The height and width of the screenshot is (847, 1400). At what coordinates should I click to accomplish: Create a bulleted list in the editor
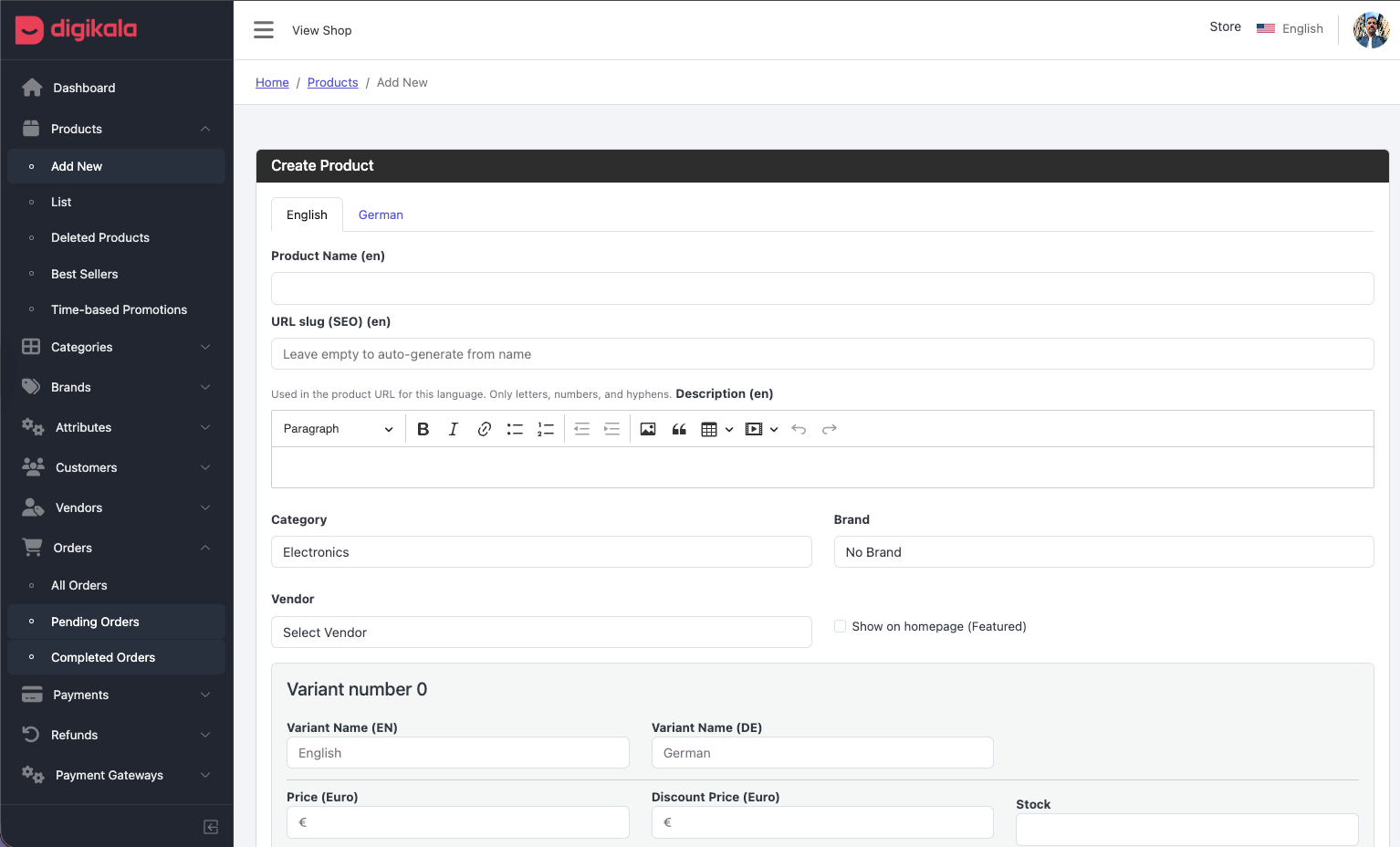[x=515, y=428]
